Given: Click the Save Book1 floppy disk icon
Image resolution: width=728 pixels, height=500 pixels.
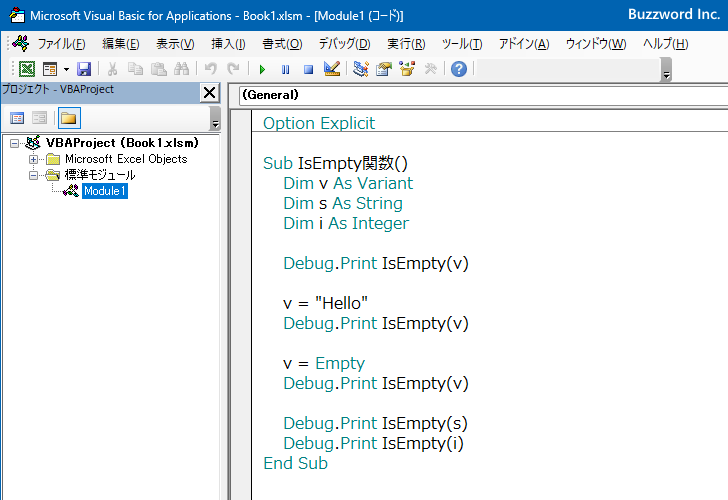Looking at the screenshot, I should pyautogui.click(x=84, y=69).
